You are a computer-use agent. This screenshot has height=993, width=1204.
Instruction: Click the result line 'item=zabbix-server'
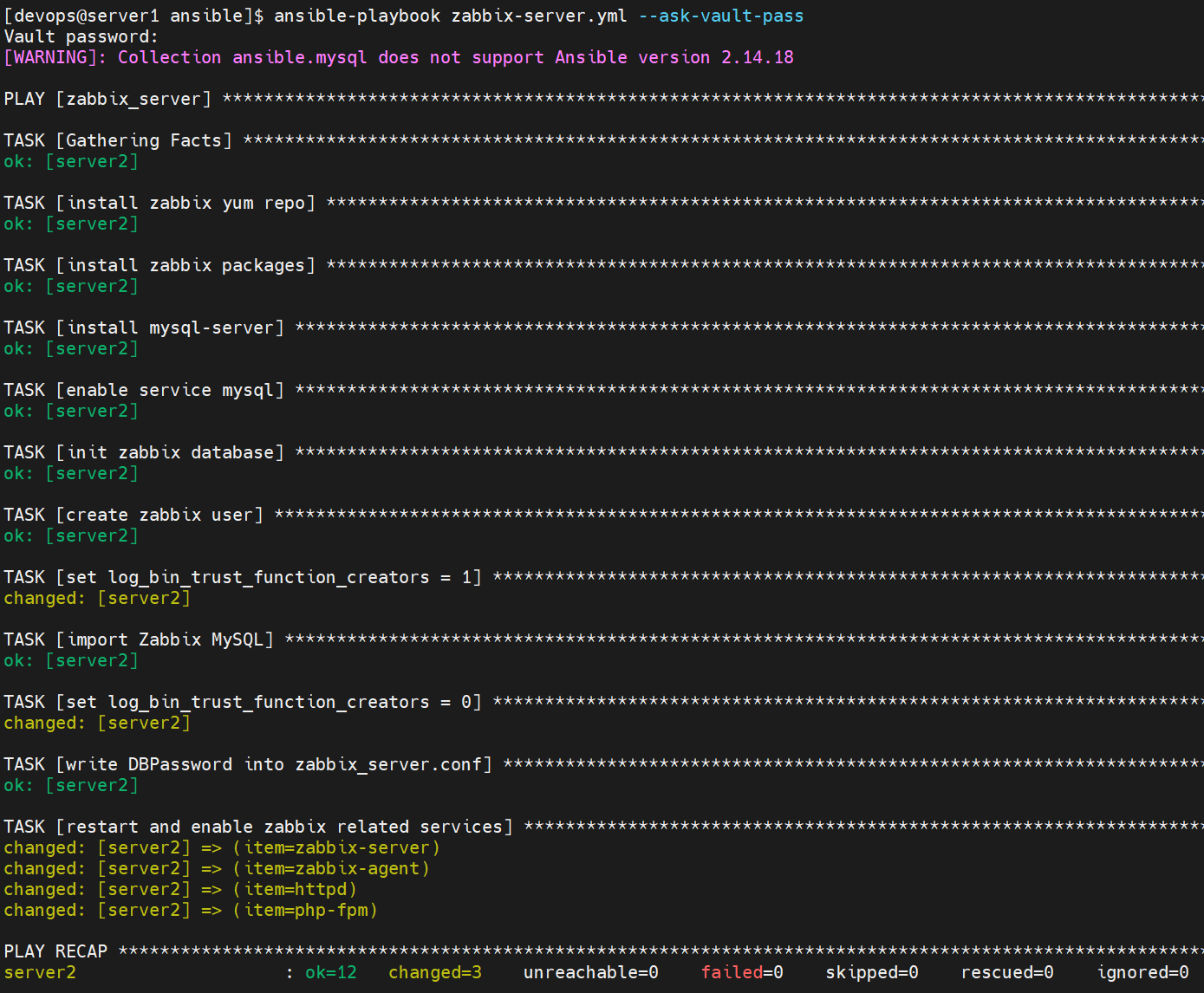[x=222, y=847]
